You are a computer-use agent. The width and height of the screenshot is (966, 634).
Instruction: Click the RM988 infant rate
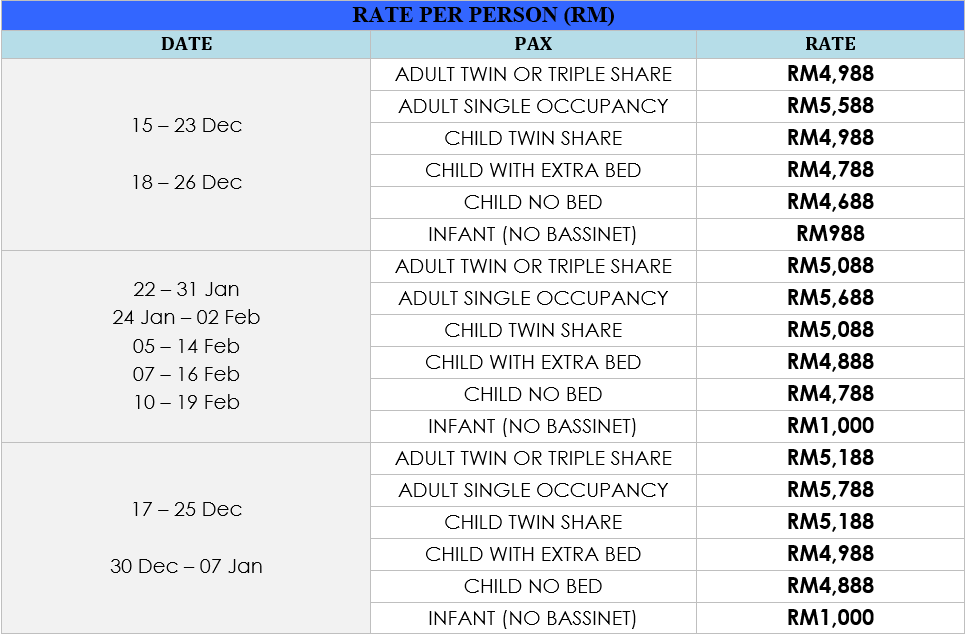[830, 234]
